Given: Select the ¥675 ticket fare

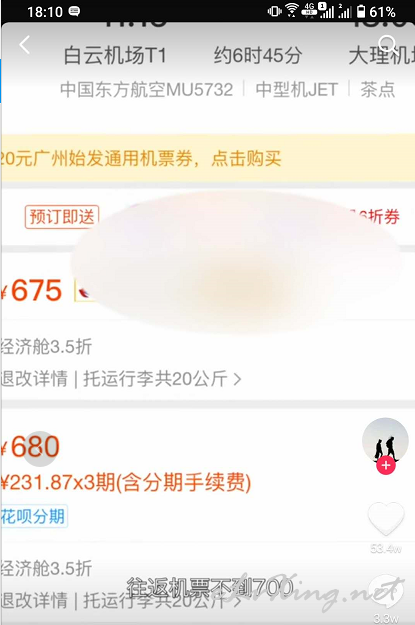Looking at the screenshot, I should coord(32,290).
